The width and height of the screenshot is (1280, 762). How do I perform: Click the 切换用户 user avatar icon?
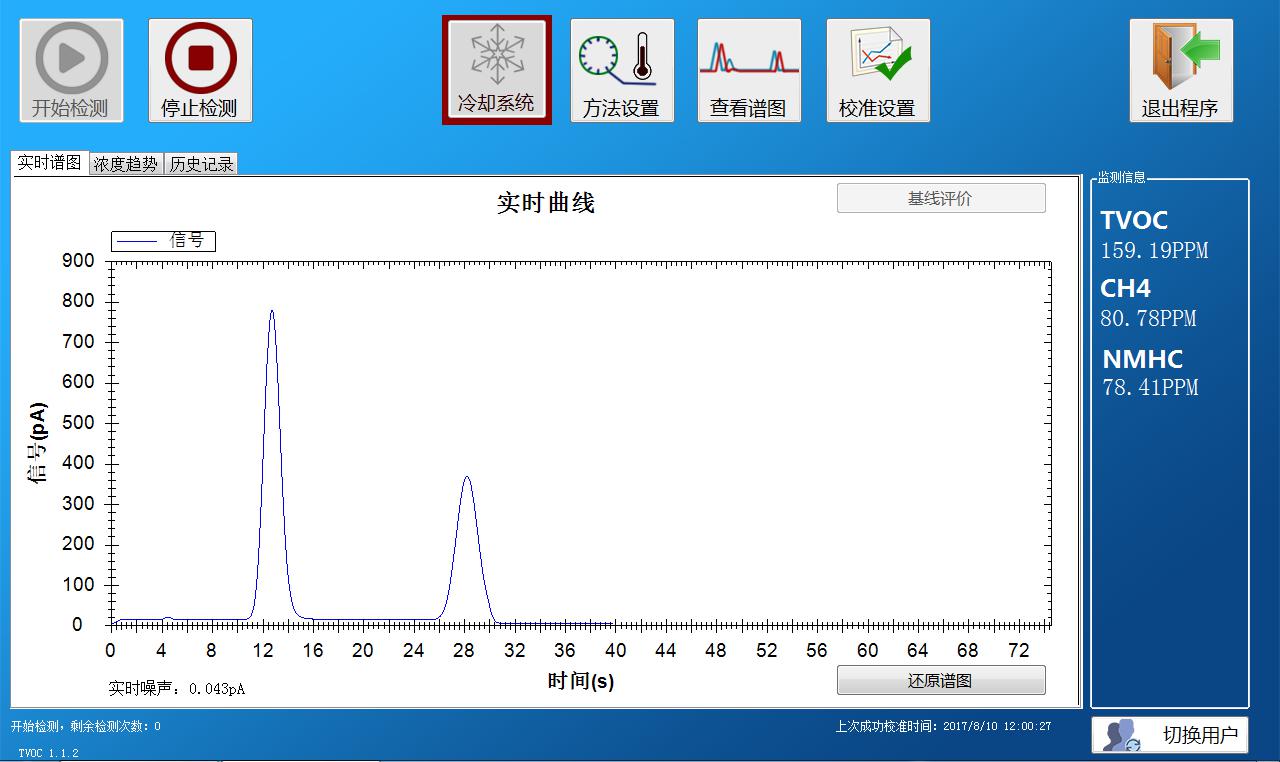click(x=1120, y=735)
